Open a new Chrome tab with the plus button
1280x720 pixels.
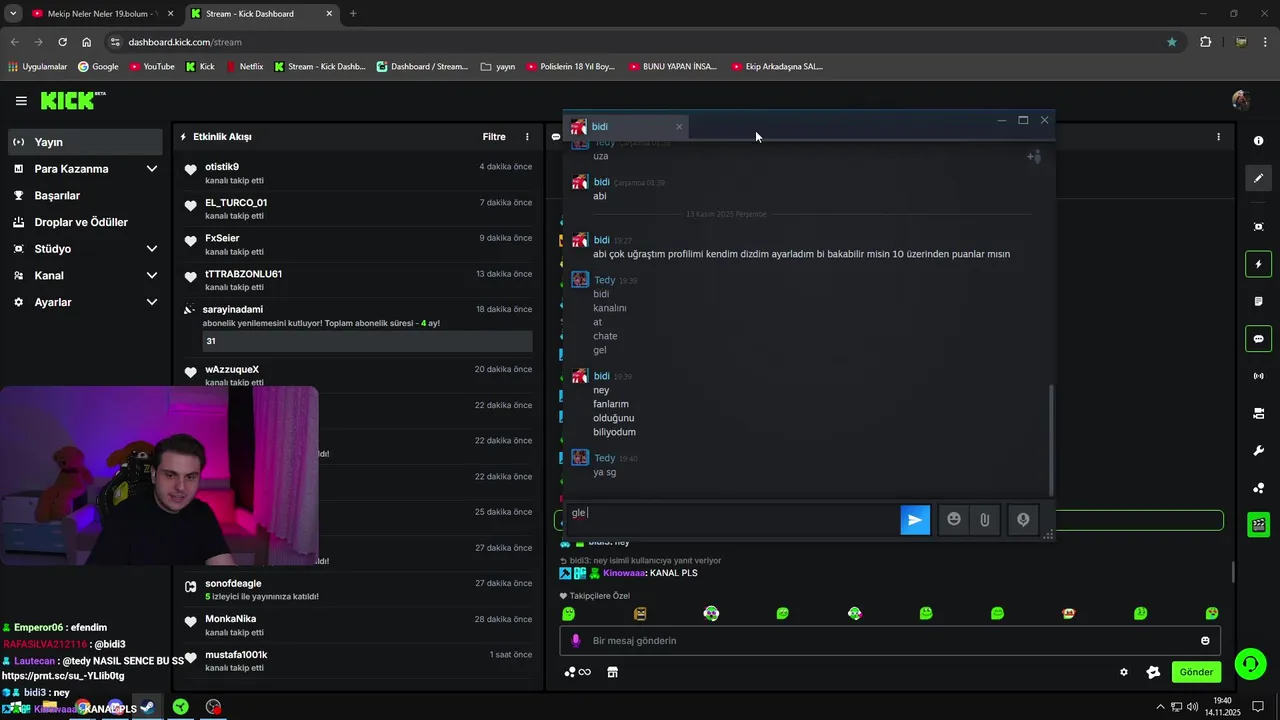353,14
